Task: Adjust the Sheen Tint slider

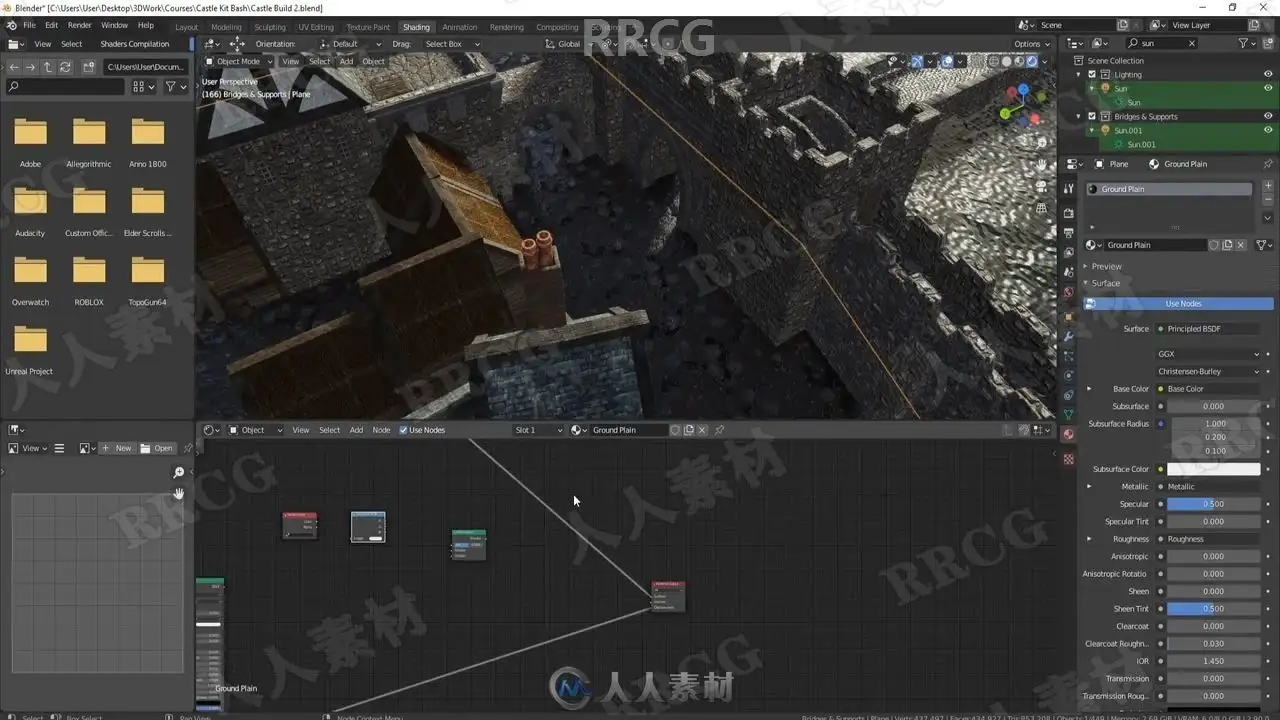Action: 1213,609
